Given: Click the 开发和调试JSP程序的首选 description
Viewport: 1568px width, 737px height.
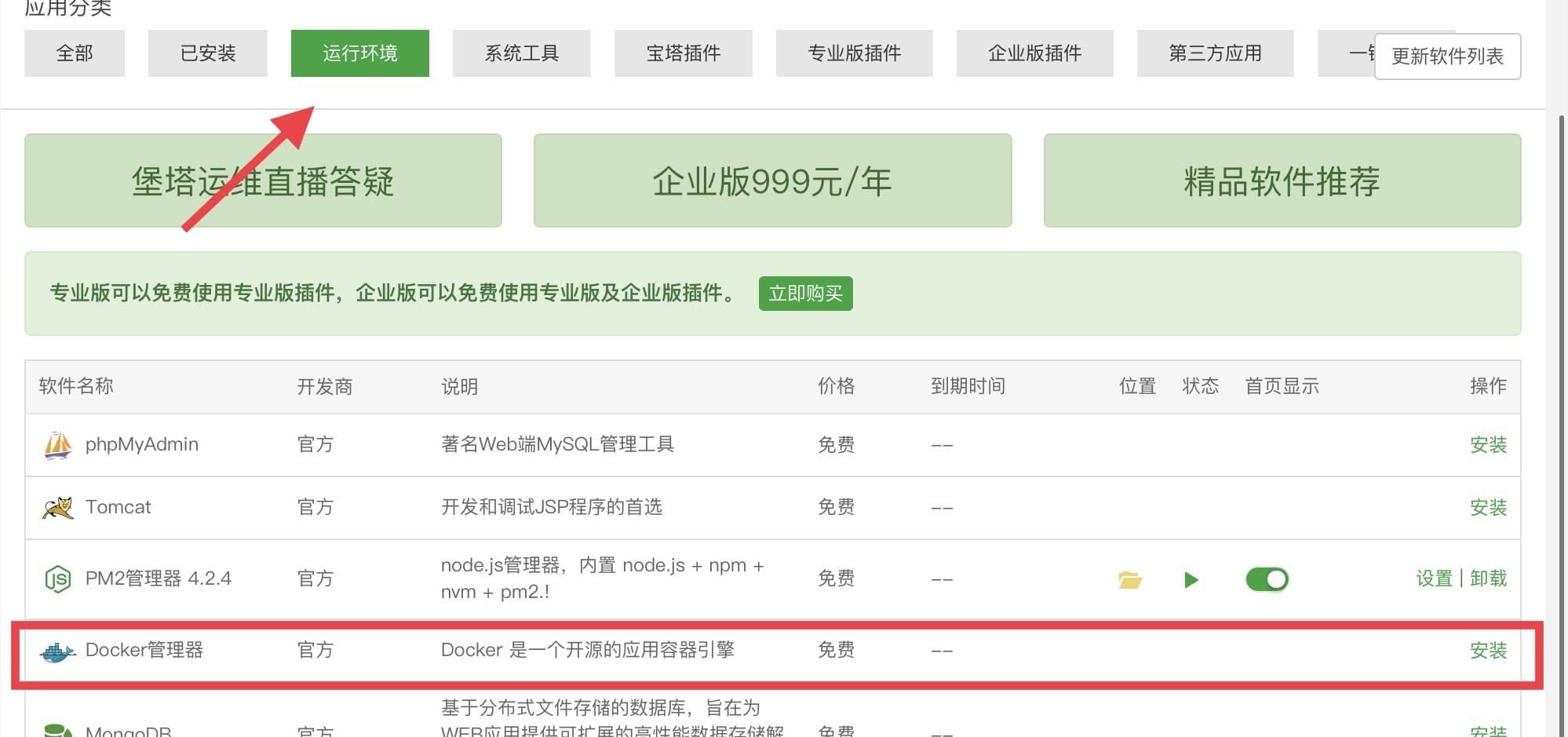Looking at the screenshot, I should pyautogui.click(x=552, y=507).
